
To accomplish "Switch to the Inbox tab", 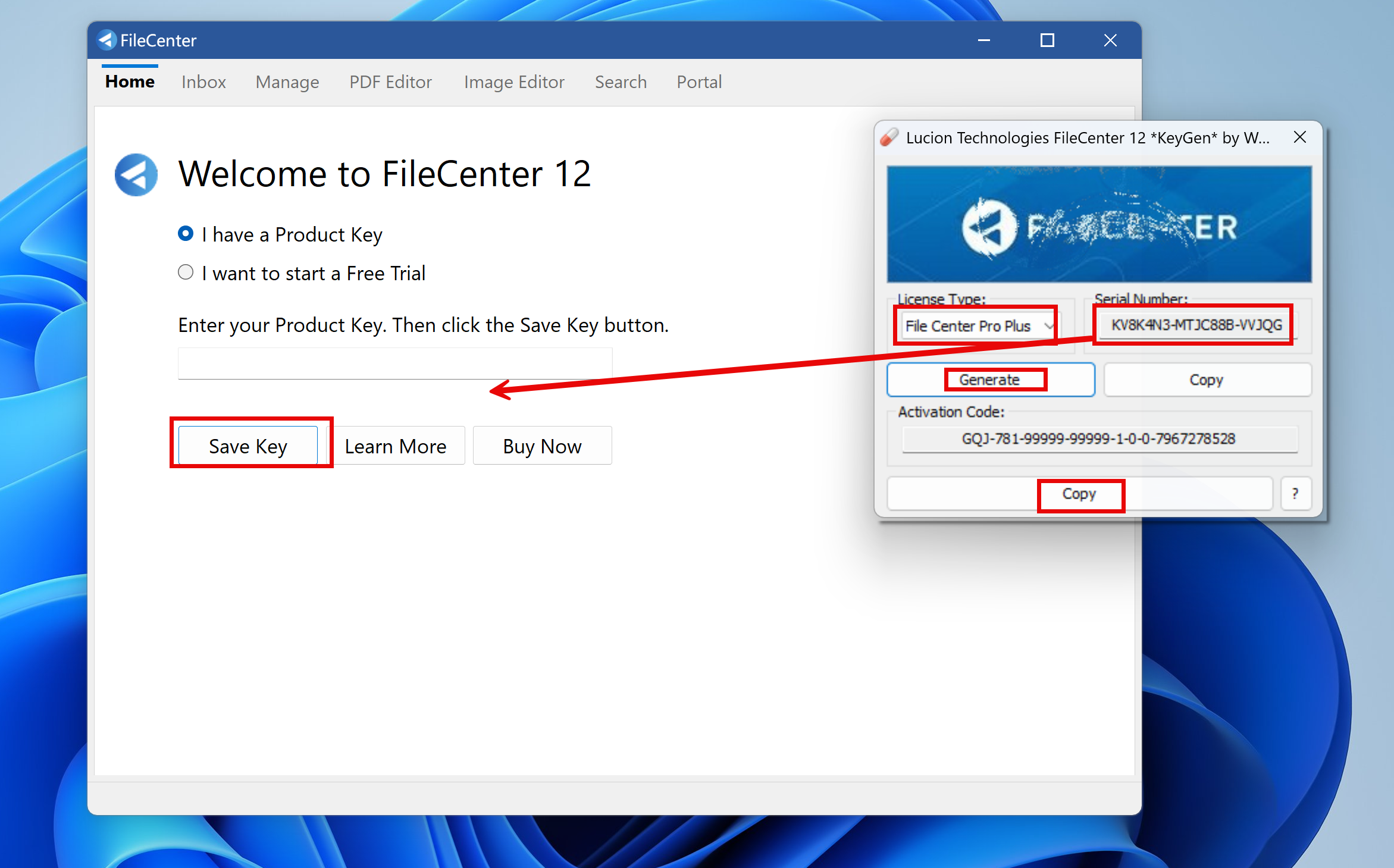I will (x=203, y=82).
